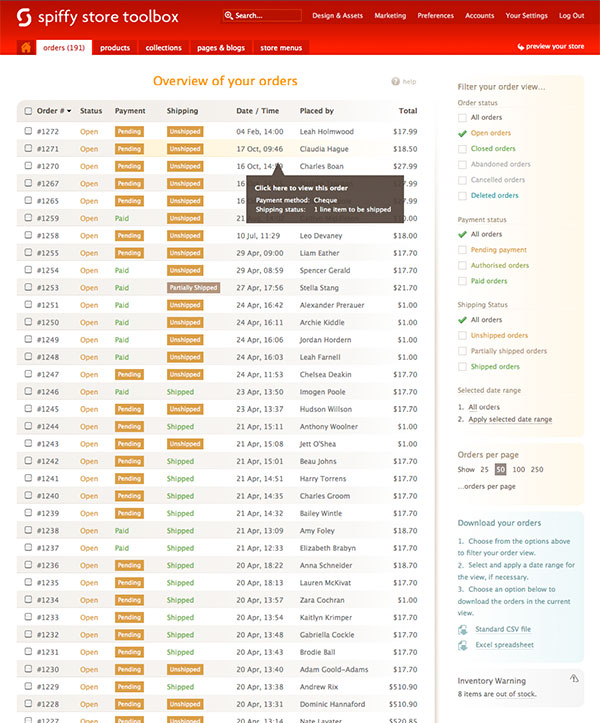Click the preview your store arrow icon
Viewport: 600px width, 723px height.
coord(521,47)
